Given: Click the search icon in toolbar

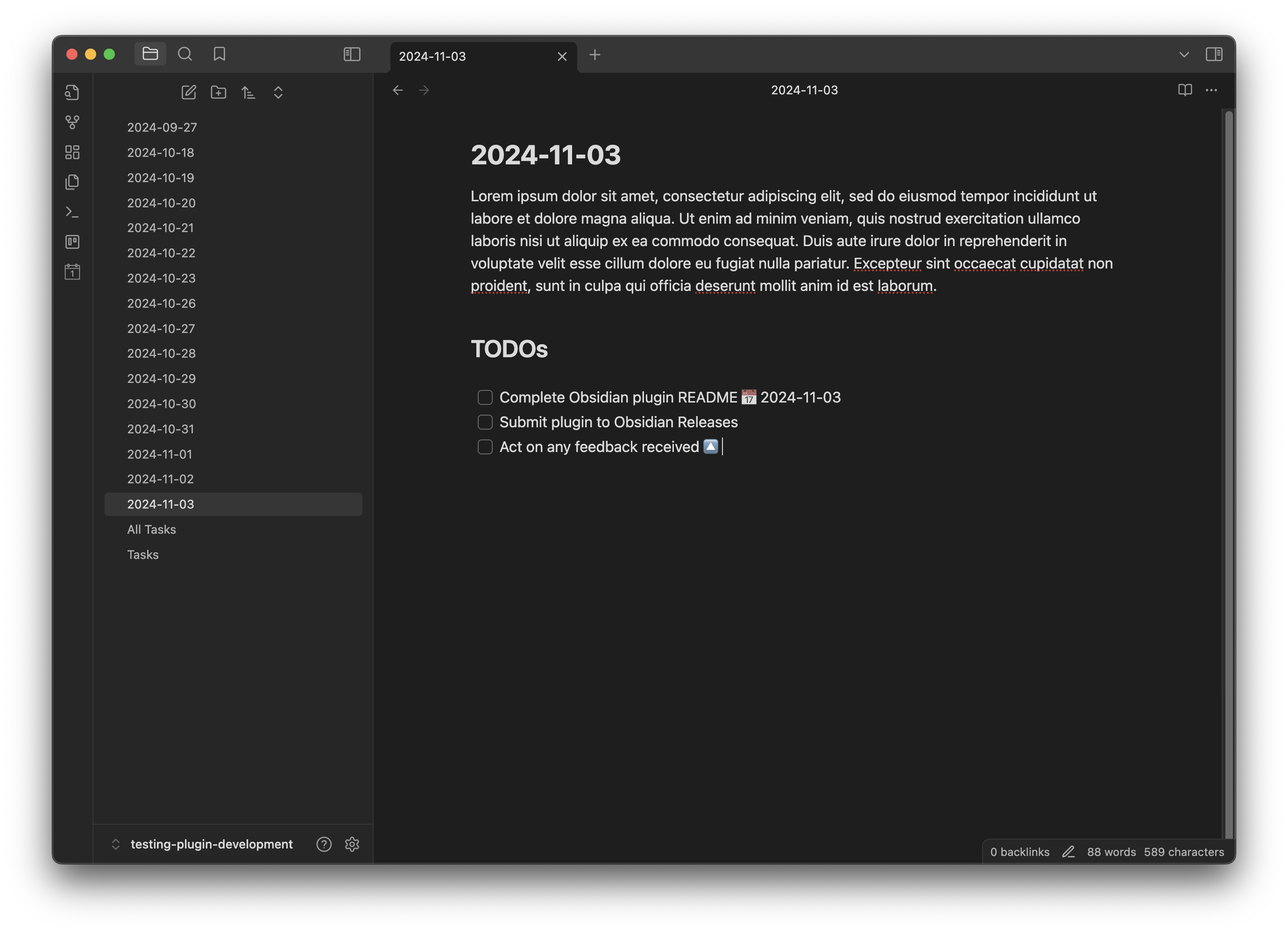Looking at the screenshot, I should pos(184,53).
